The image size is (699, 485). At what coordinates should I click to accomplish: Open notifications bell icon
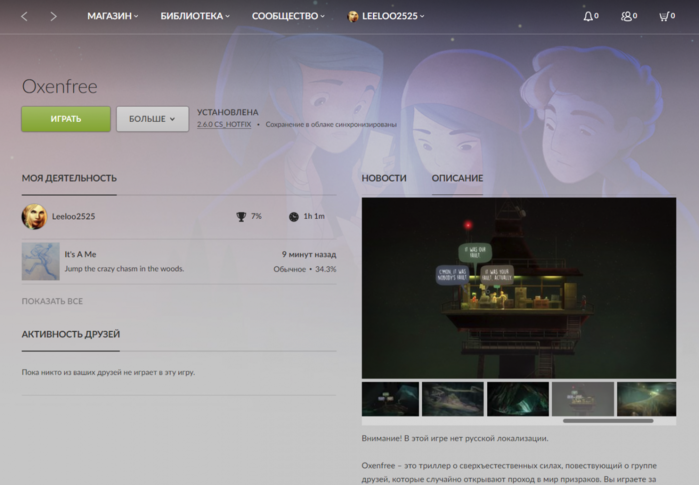click(588, 16)
